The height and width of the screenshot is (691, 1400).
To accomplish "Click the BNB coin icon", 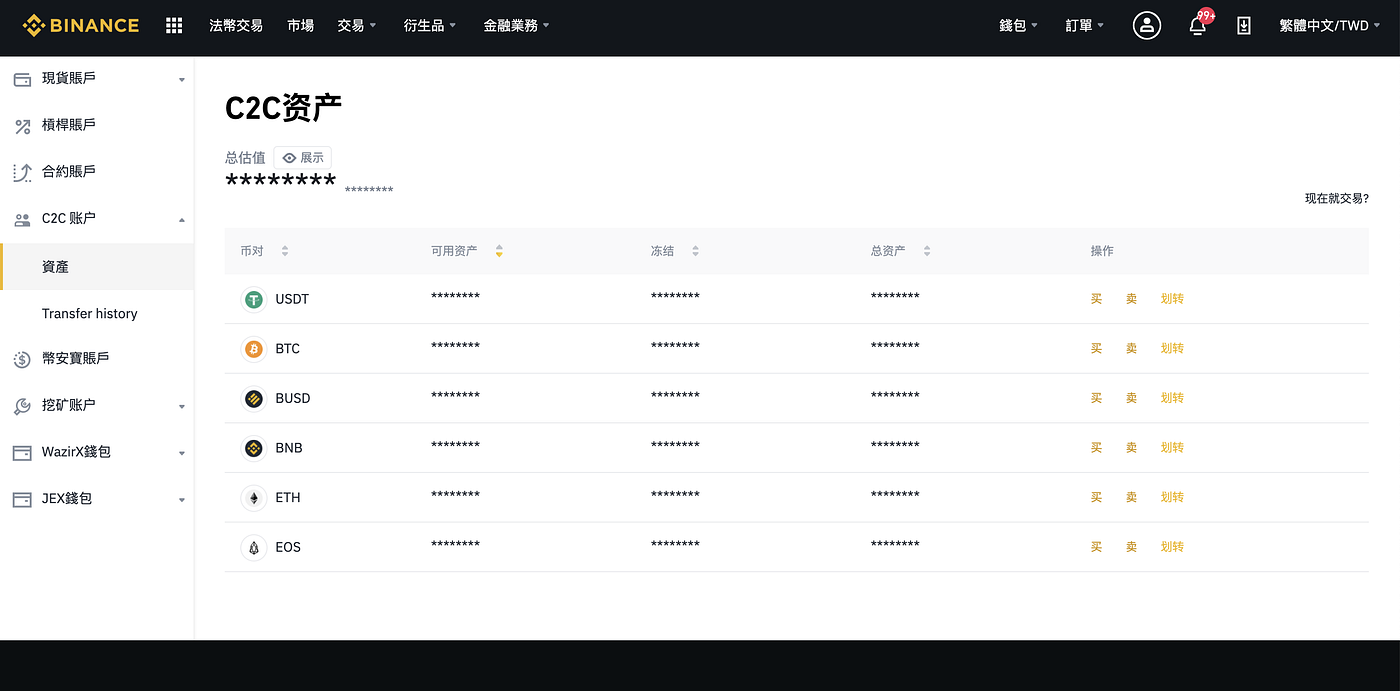I will (254, 448).
